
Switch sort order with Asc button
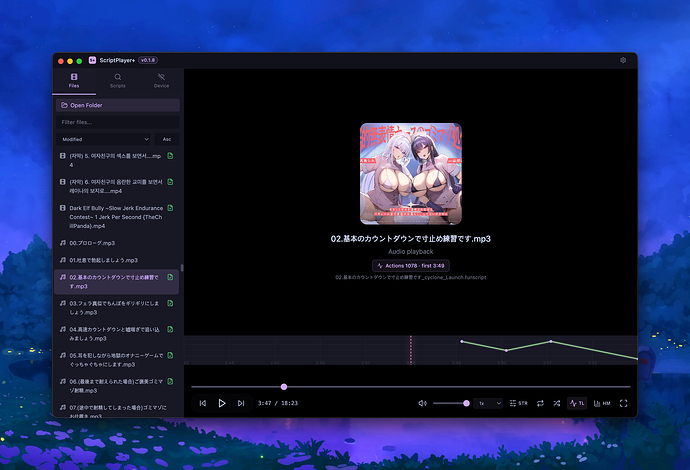(167, 139)
